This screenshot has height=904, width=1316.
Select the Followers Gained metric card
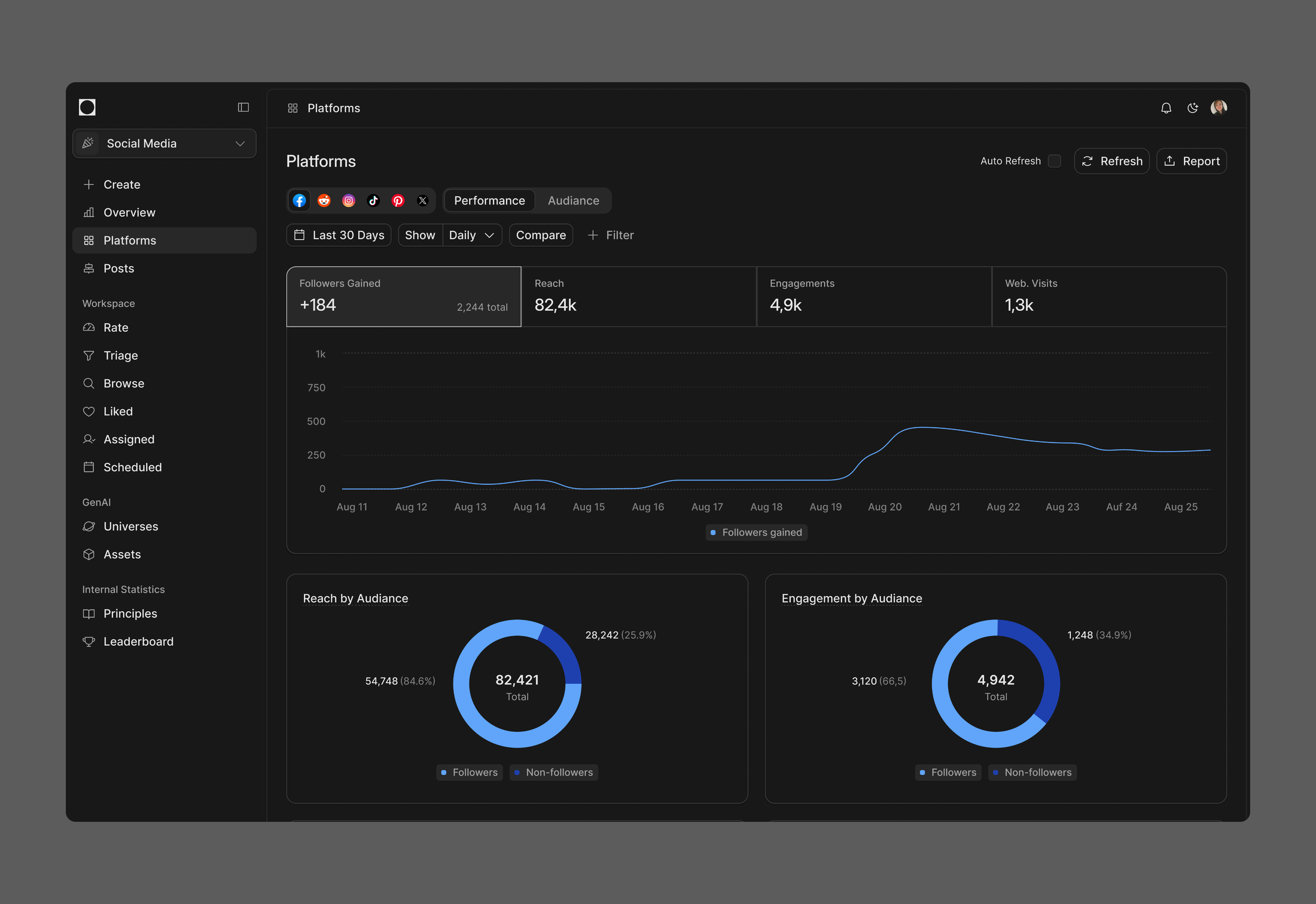pos(404,297)
